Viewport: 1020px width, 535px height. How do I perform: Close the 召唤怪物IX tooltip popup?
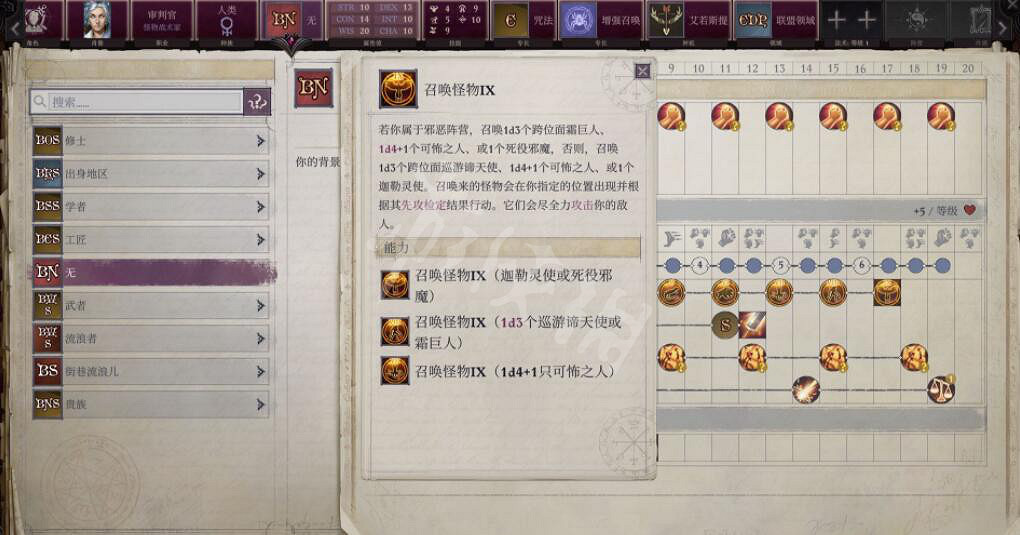642,71
